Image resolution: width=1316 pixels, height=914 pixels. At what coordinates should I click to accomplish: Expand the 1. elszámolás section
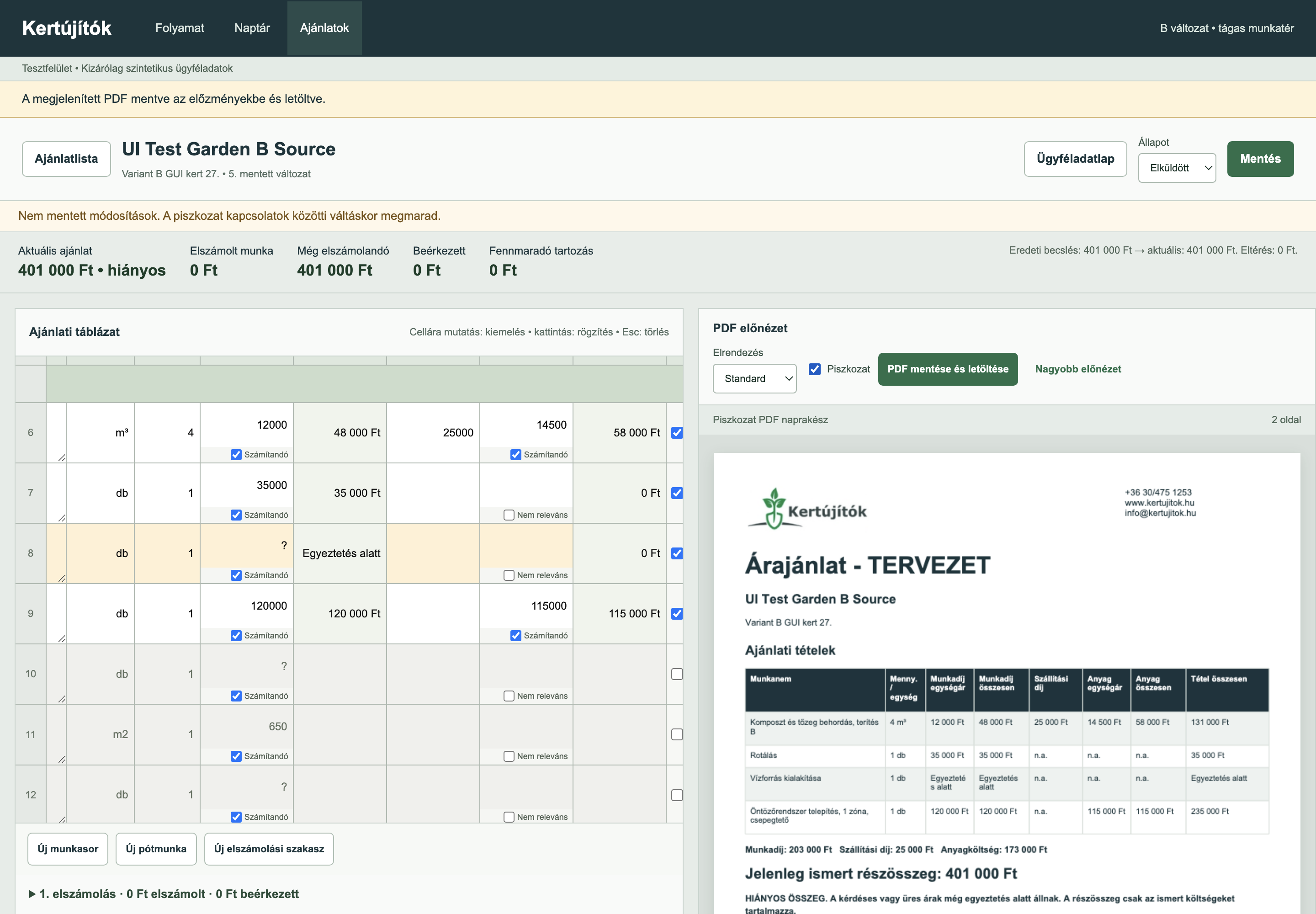164,894
